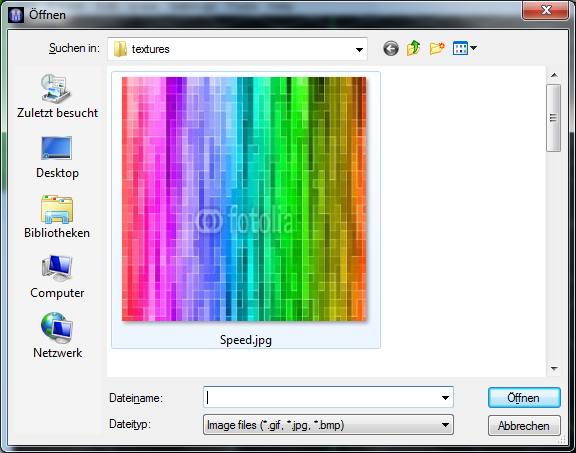Expand view options arrow next to view icon
Screen dimensions: 576x453
474,48
